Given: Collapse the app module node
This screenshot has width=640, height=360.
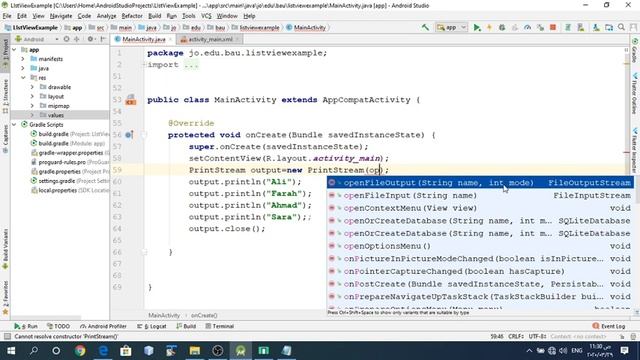Looking at the screenshot, I should click(14, 49).
